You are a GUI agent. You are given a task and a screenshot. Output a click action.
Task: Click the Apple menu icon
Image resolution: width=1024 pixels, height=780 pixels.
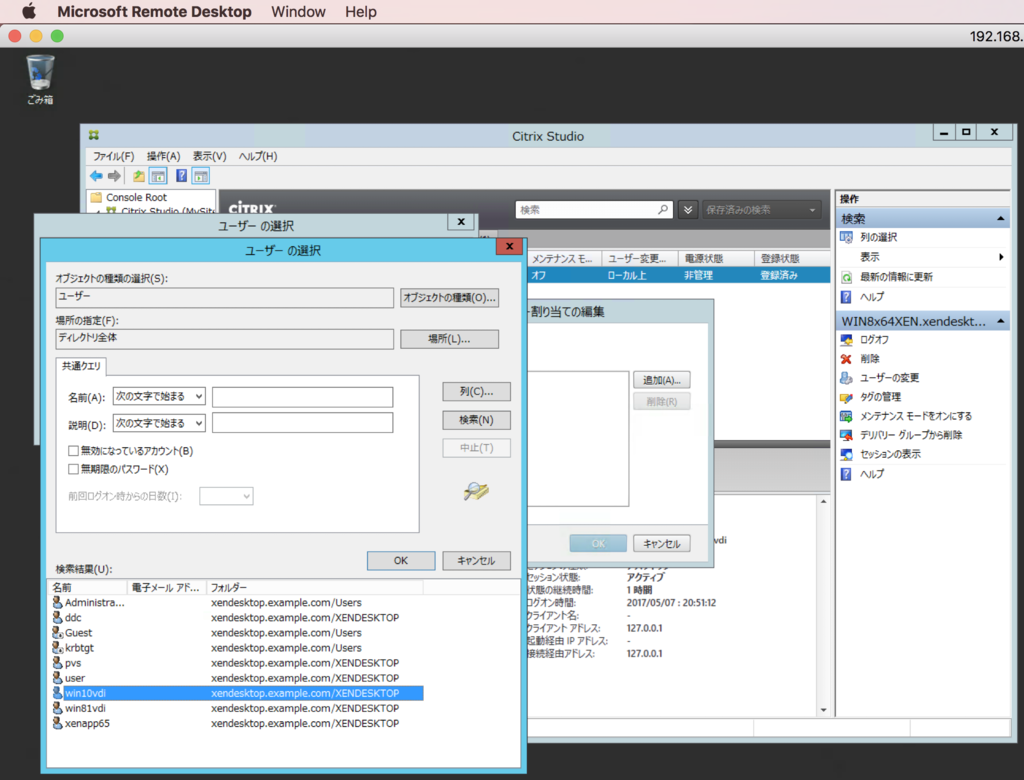[x=29, y=11]
